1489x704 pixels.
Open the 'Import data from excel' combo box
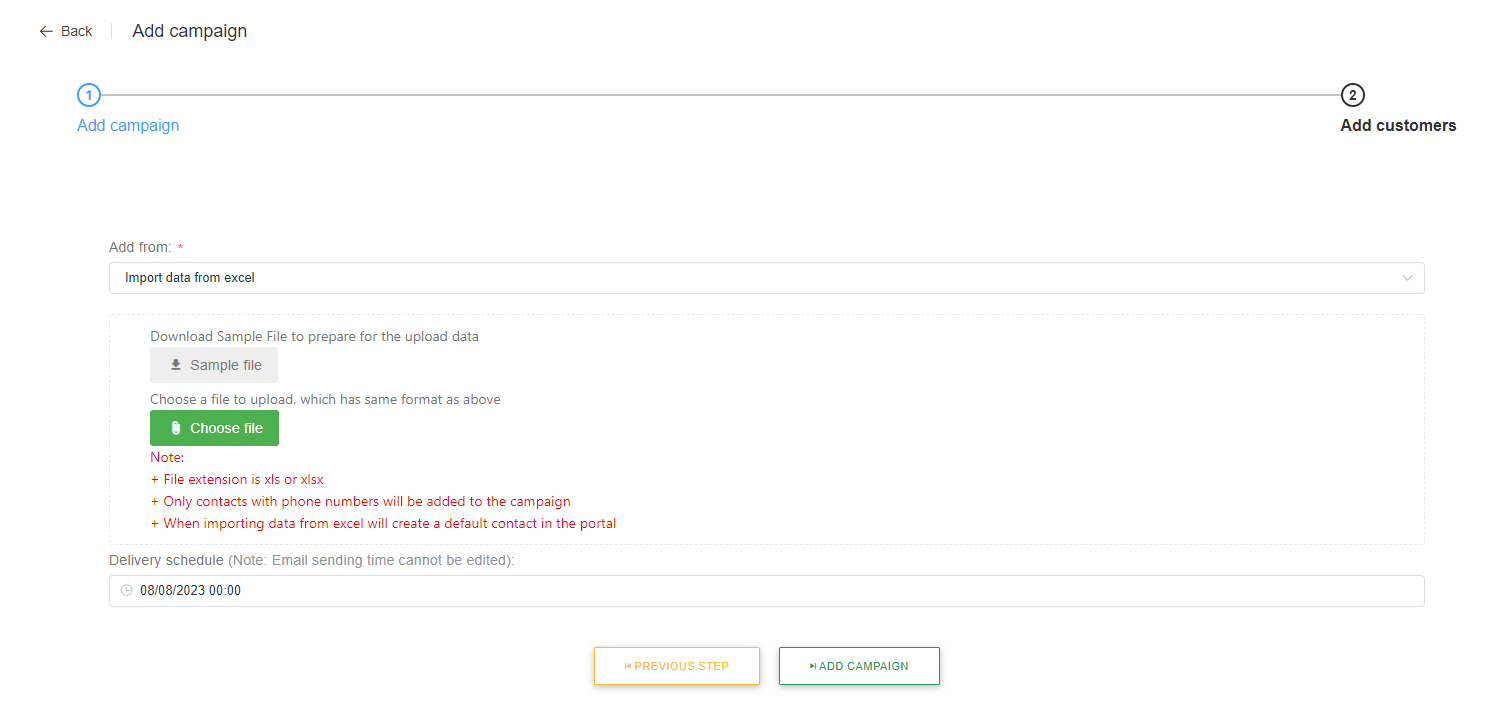[700, 278]
